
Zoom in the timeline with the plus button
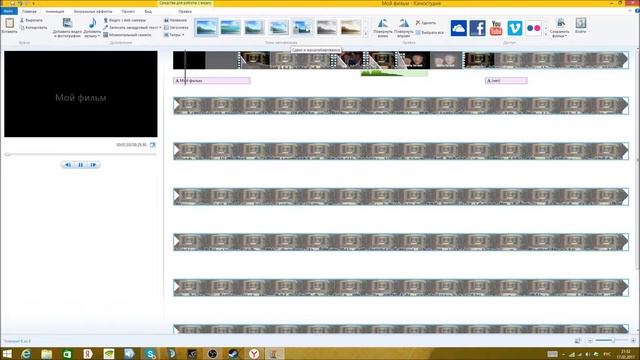pyautogui.click(x=633, y=340)
